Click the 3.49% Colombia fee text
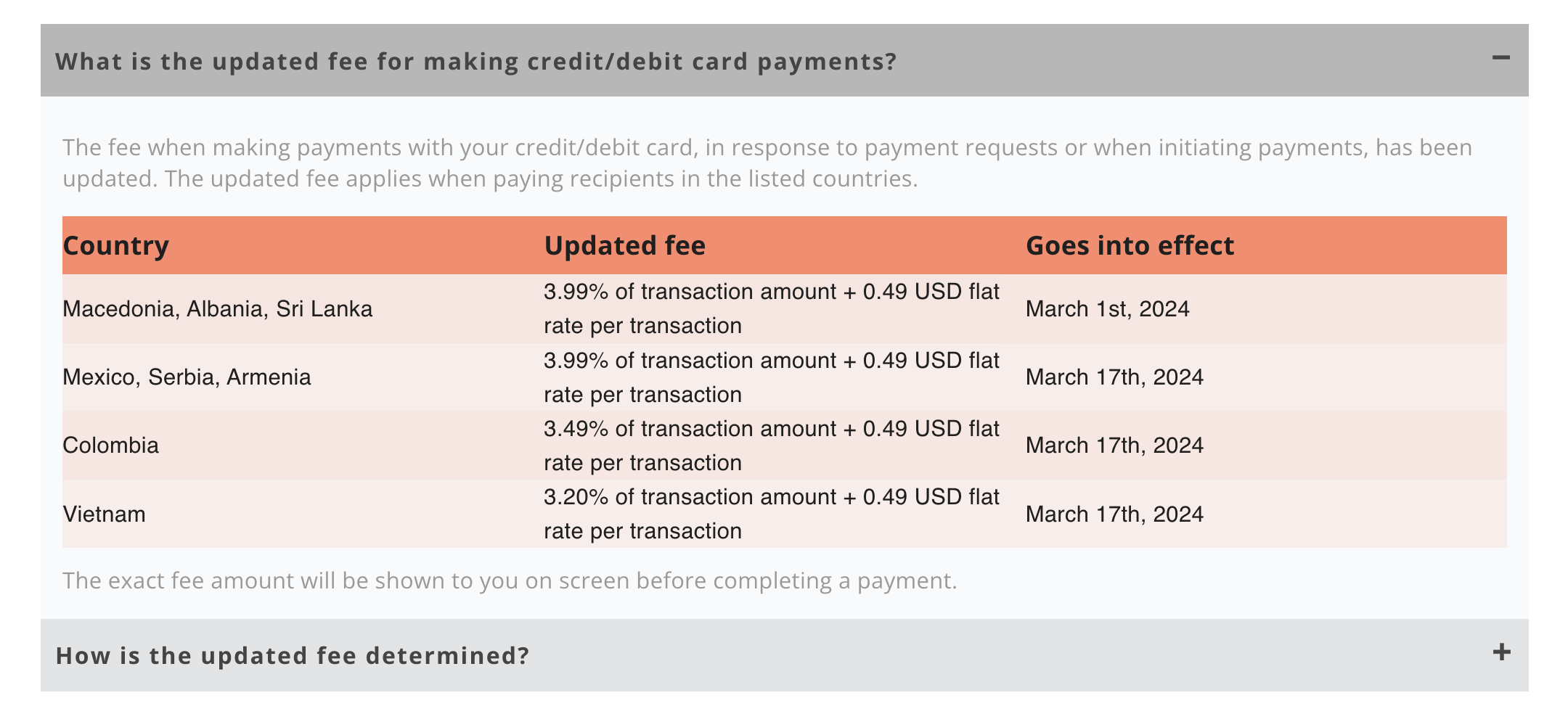The image size is (1568, 714). [772, 446]
